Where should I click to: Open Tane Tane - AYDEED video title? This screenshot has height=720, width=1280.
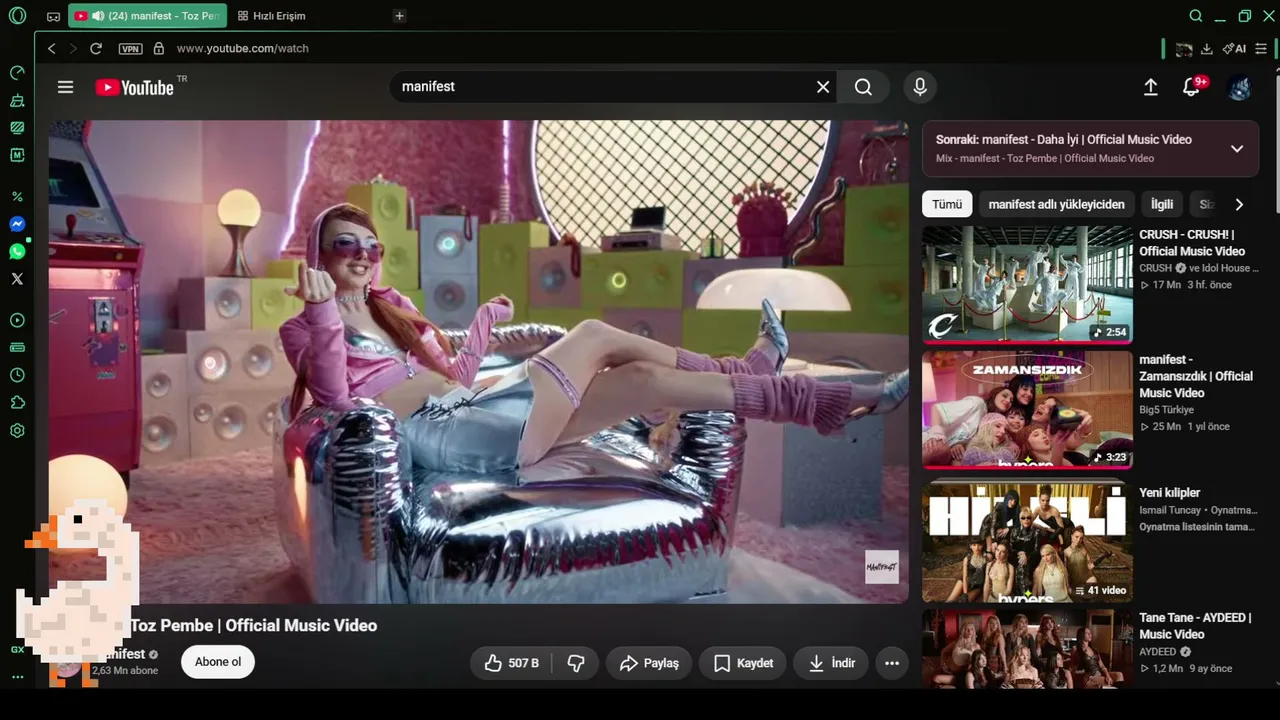(1195, 626)
